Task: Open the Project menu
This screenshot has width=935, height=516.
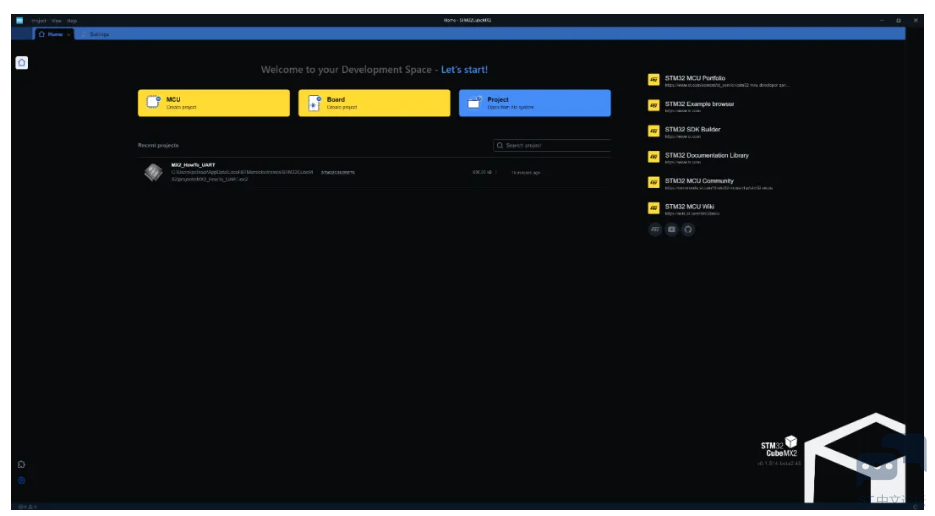Action: pyautogui.click(x=39, y=21)
